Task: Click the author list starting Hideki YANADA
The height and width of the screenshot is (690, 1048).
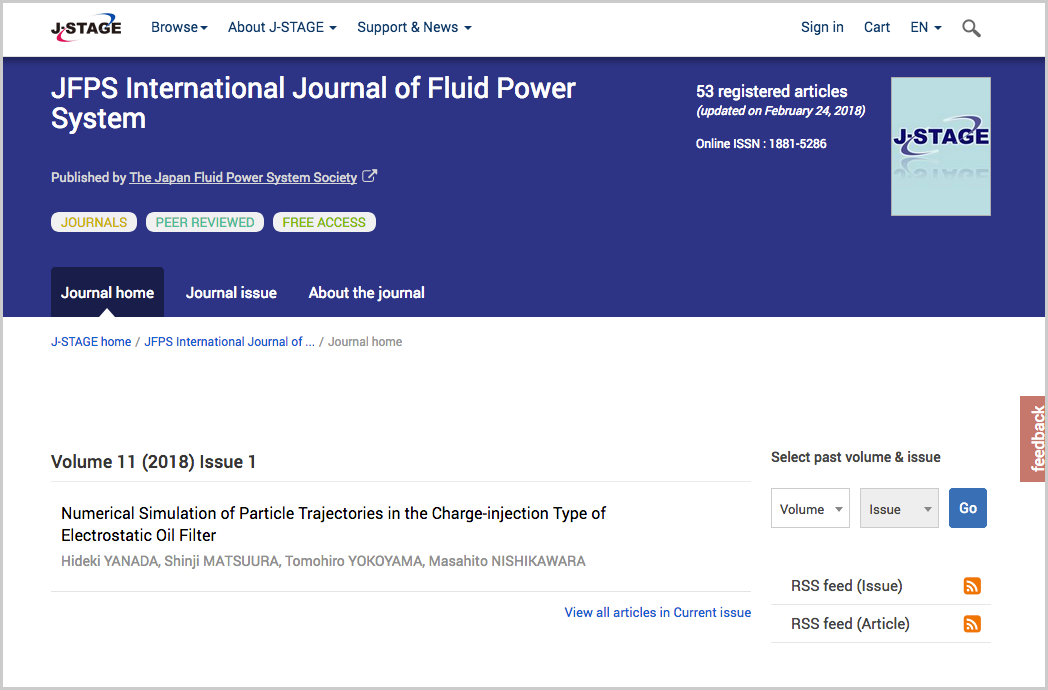Action: 323,561
